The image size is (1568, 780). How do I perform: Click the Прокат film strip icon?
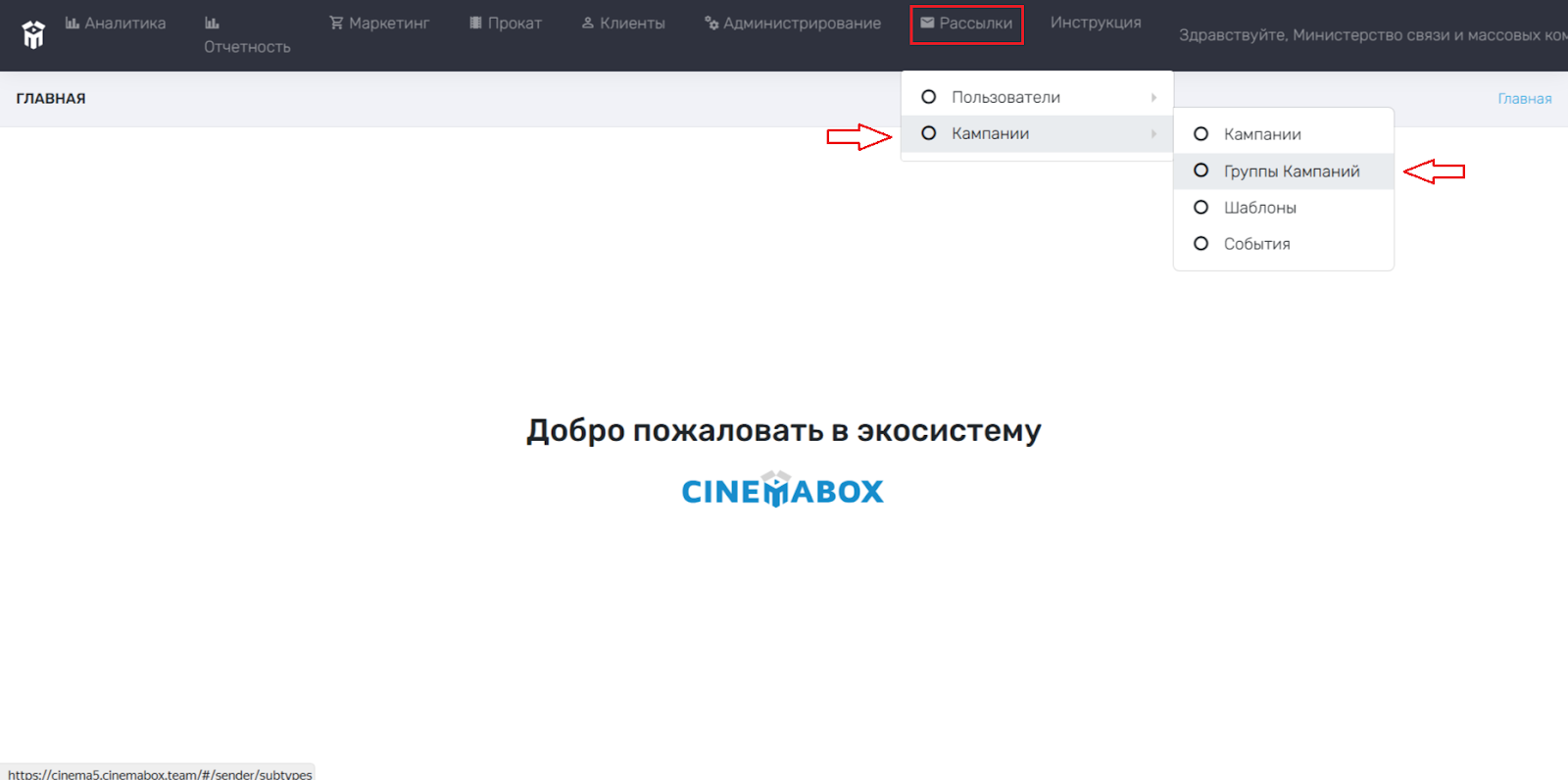tap(475, 23)
